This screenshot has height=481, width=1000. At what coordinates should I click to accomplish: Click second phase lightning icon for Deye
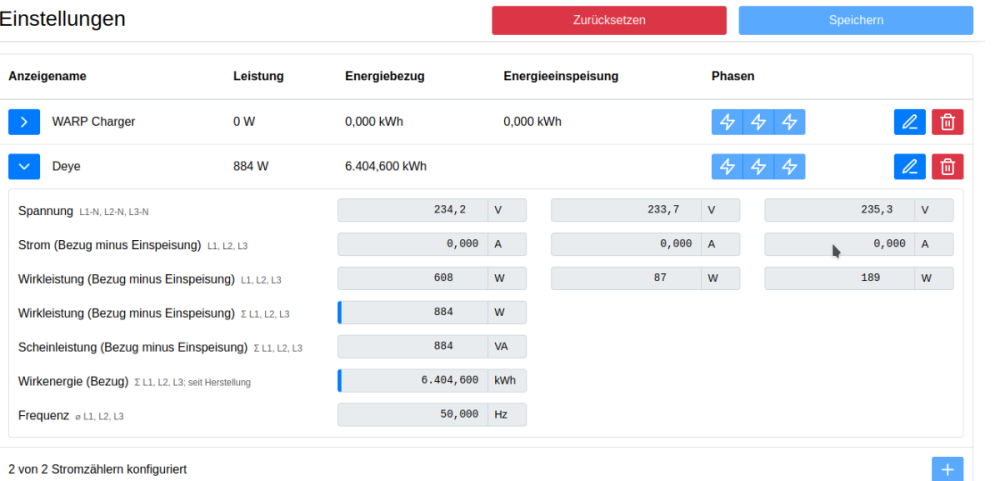(758, 167)
